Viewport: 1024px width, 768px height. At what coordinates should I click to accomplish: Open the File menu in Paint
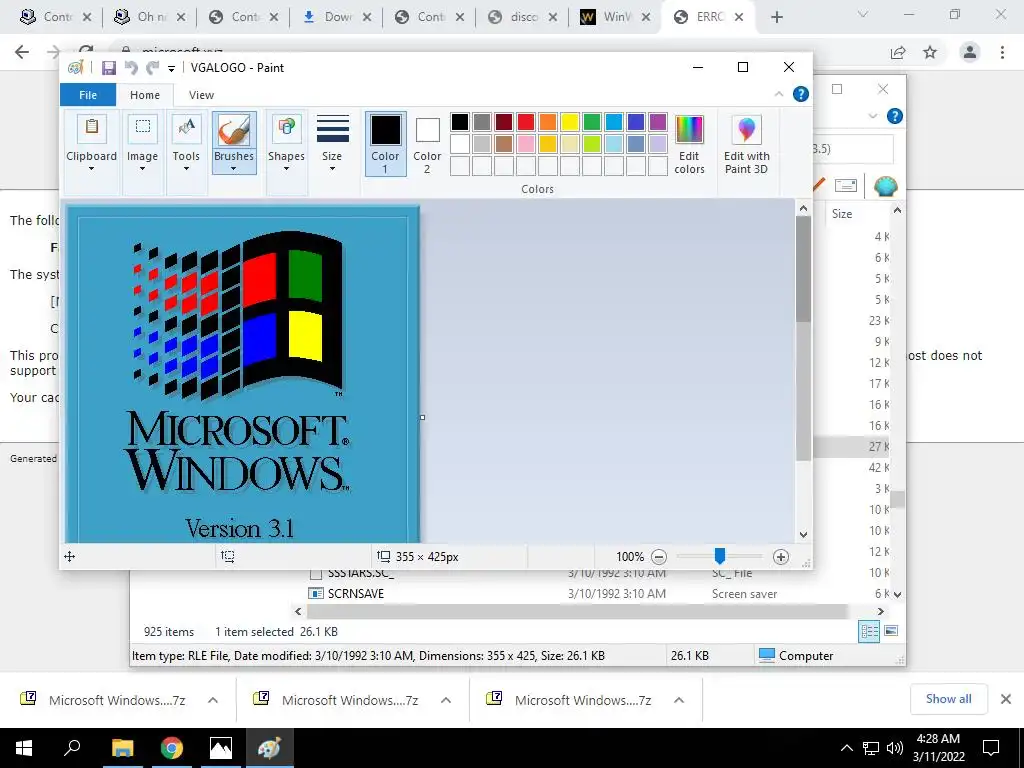(88, 95)
